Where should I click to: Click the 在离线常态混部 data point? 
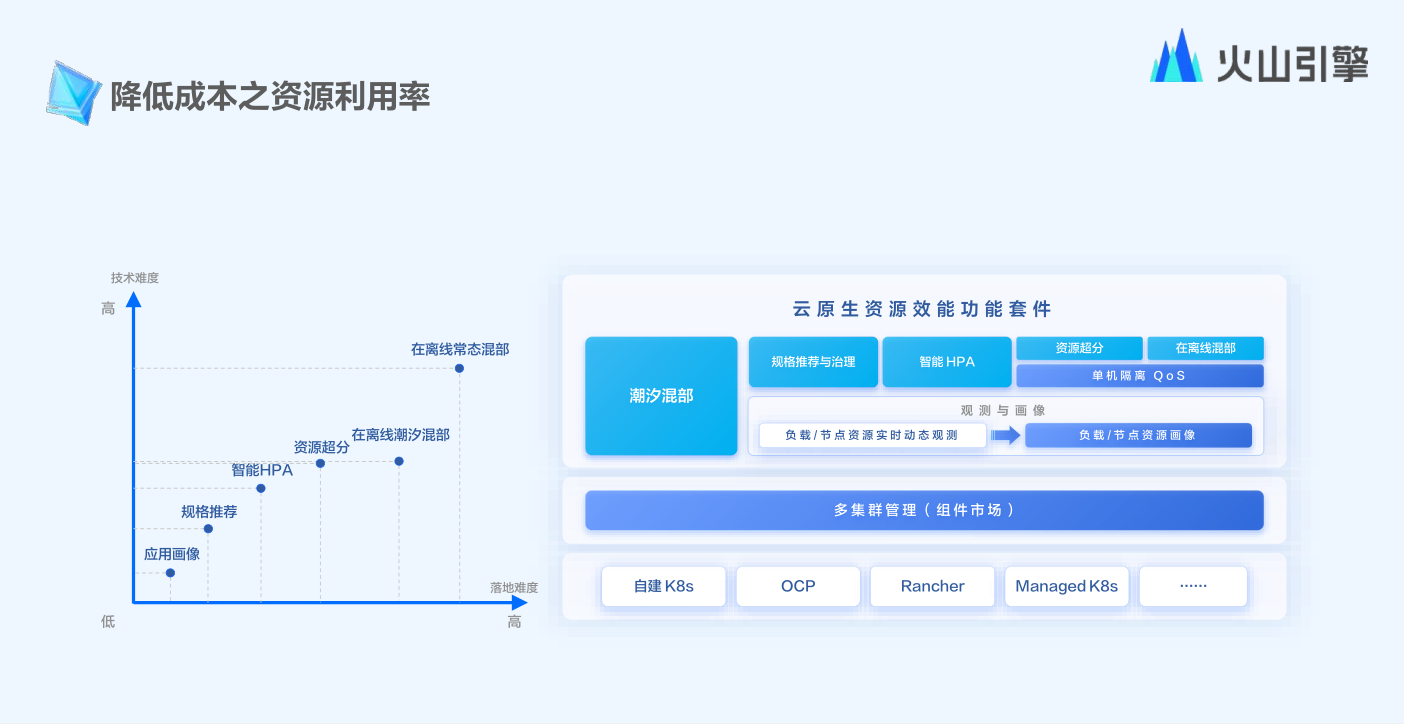coord(459,368)
